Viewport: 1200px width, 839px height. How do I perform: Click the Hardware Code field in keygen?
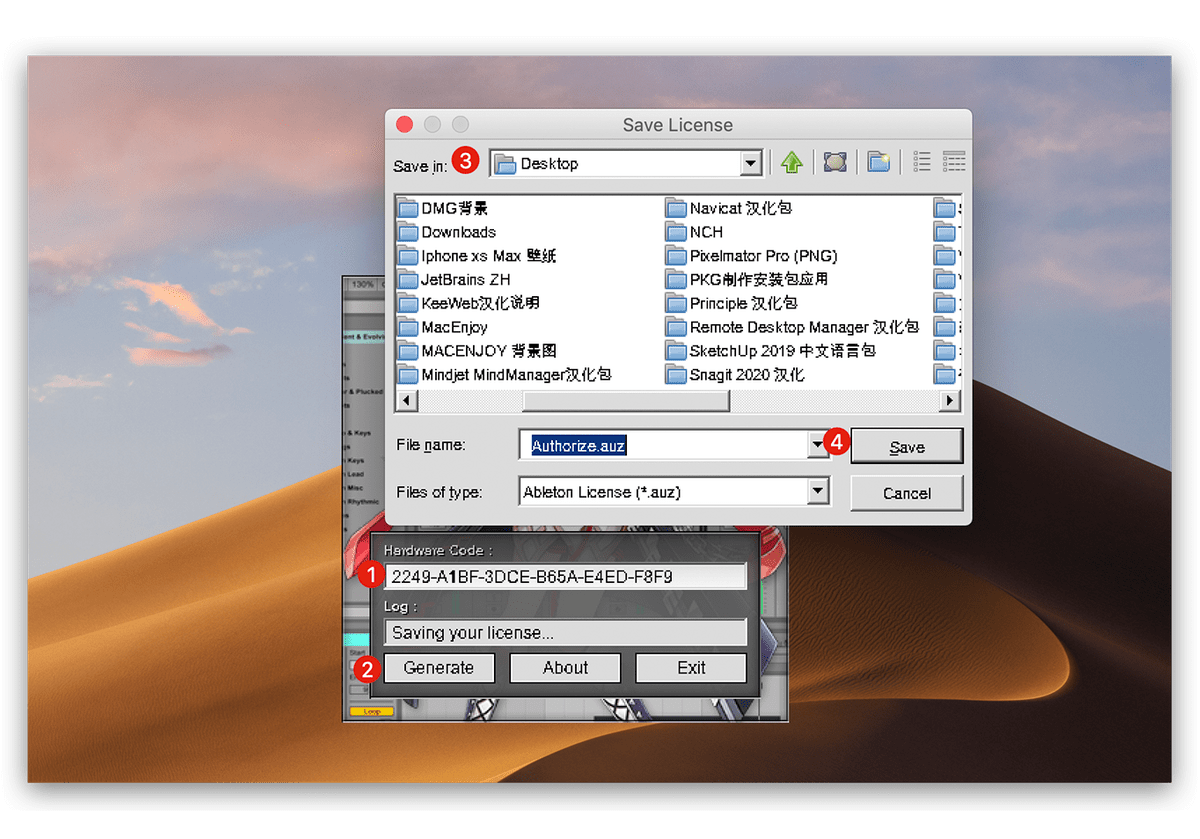(x=565, y=577)
